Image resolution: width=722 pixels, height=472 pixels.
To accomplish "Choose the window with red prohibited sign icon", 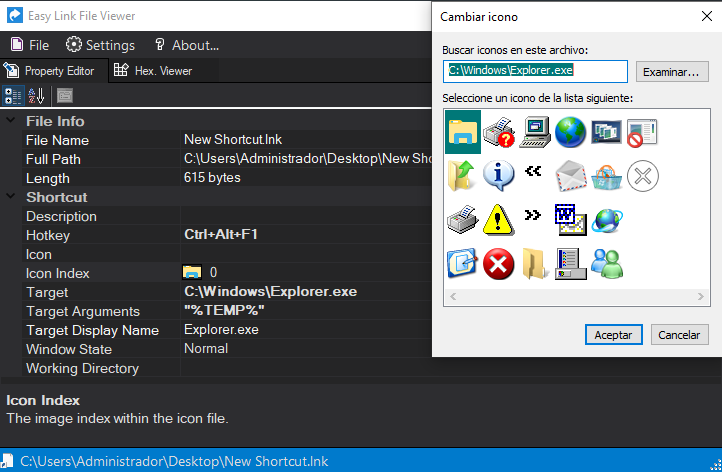I will pos(642,133).
